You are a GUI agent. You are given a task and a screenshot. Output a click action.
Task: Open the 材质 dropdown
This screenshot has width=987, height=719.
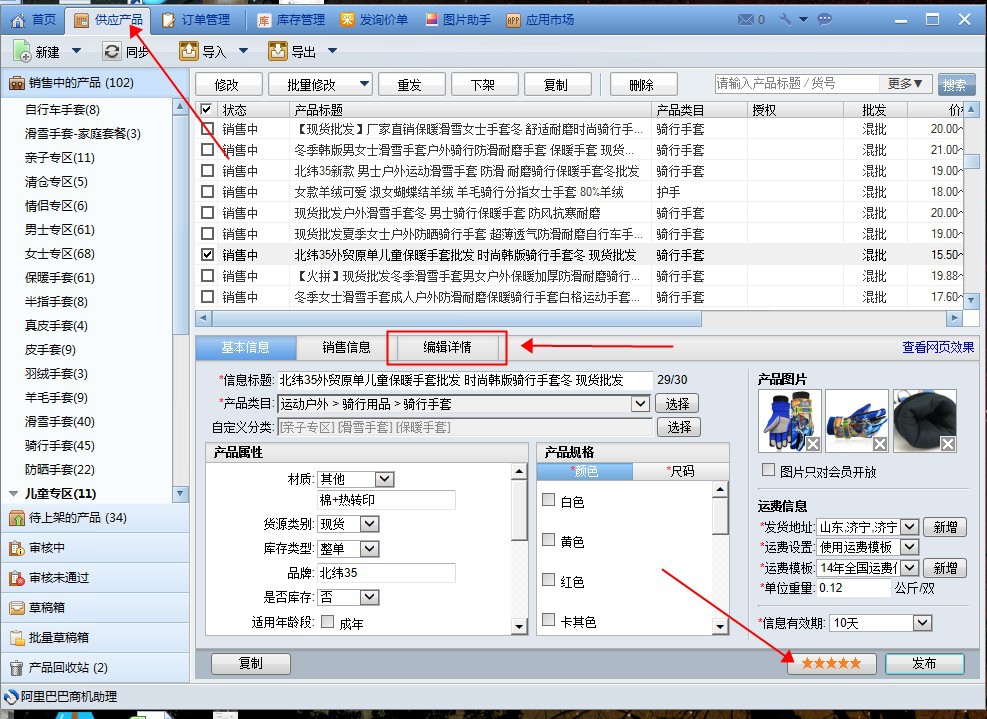click(385, 479)
